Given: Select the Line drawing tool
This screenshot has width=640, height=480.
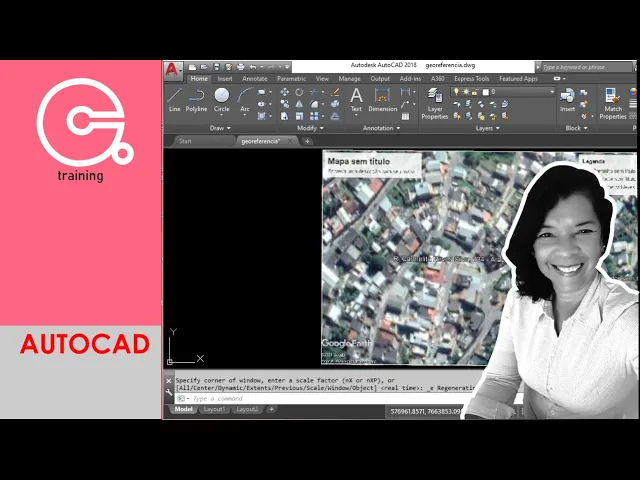Looking at the screenshot, I should pyautogui.click(x=174, y=100).
